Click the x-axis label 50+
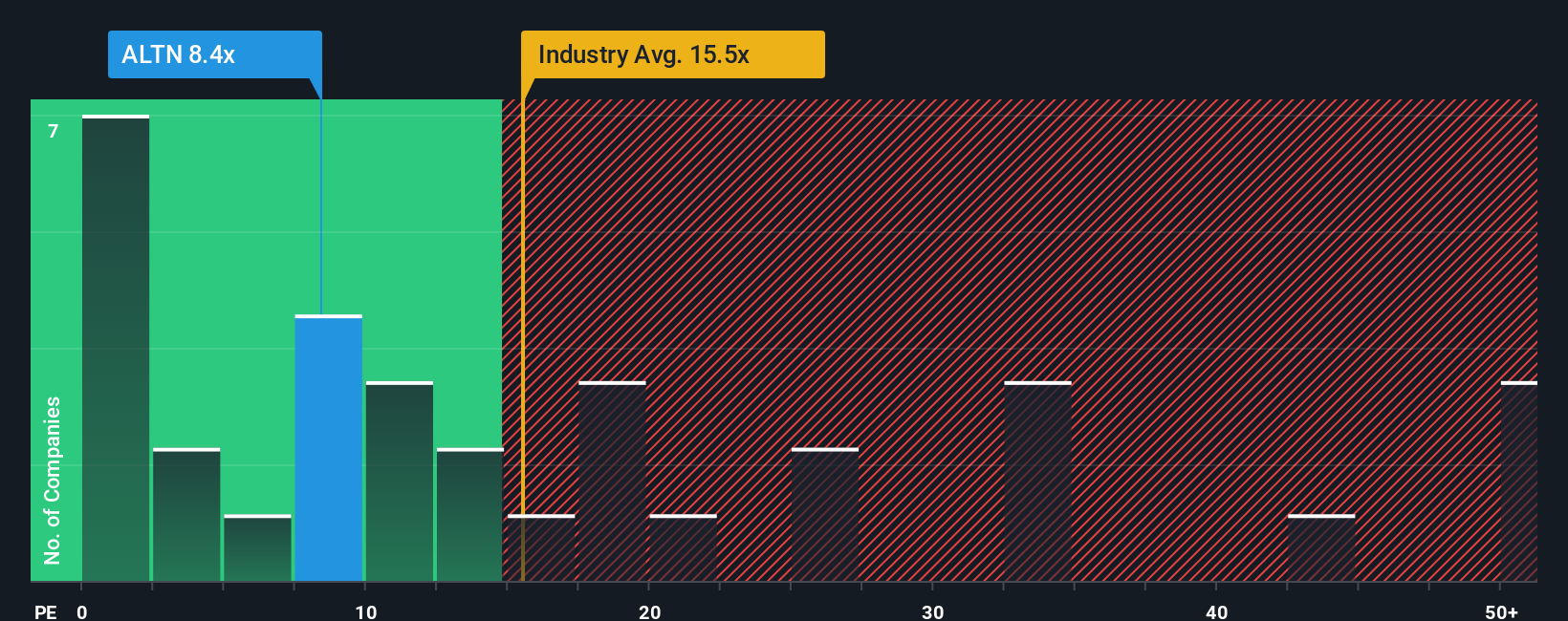1568x621 pixels. click(x=1501, y=611)
